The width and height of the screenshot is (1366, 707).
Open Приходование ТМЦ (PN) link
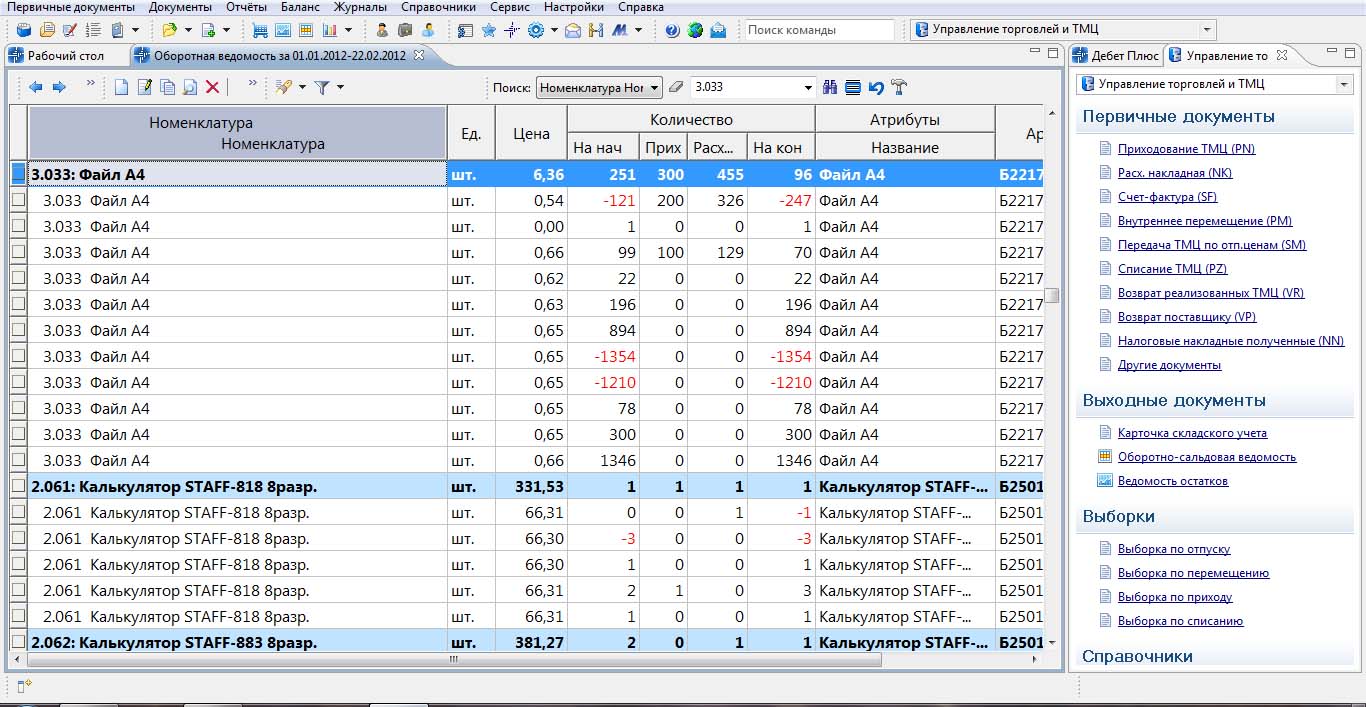pos(1186,149)
